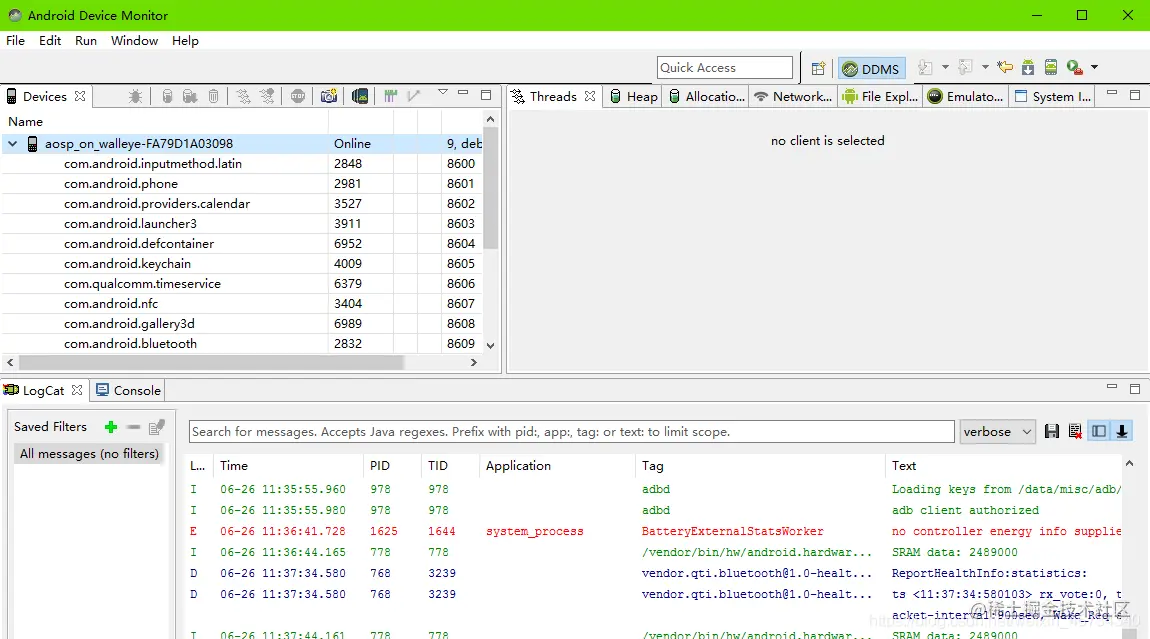This screenshot has width=1150, height=639.
Task: Open the Run menu
Action: pos(86,40)
